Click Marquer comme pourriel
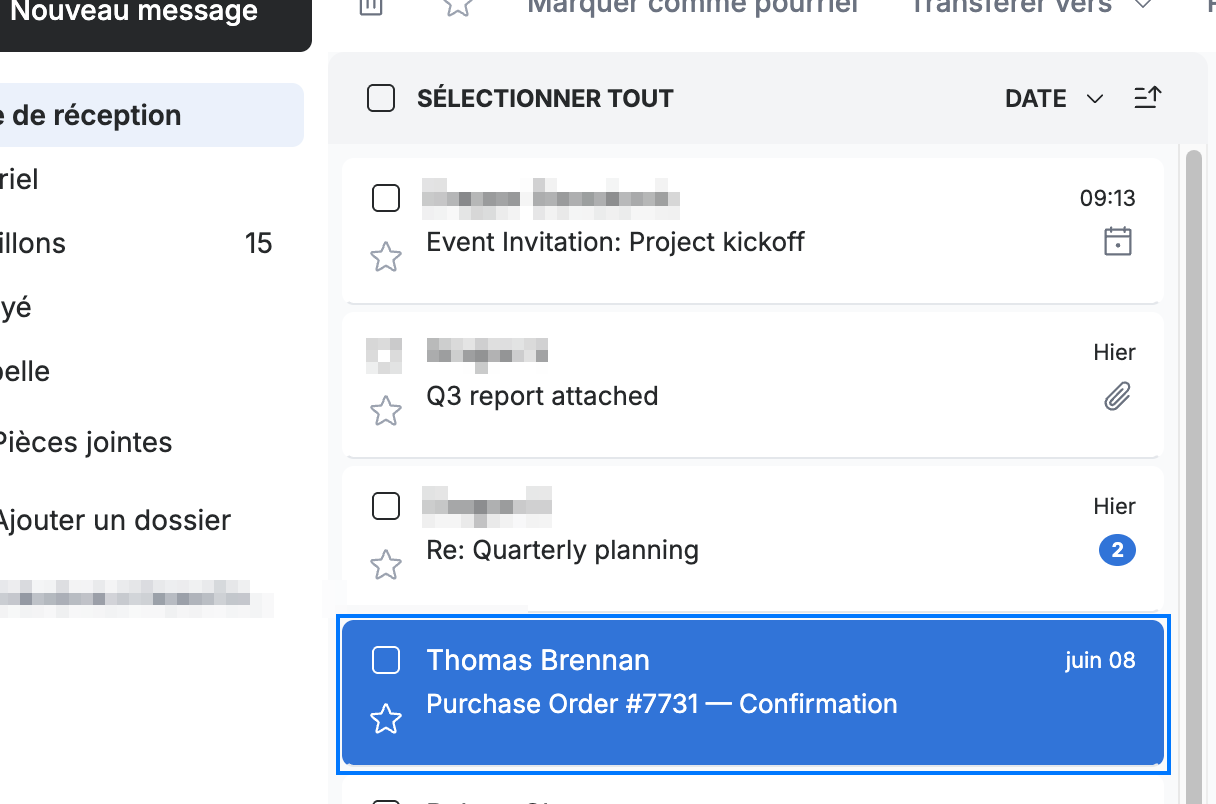 (x=692, y=6)
